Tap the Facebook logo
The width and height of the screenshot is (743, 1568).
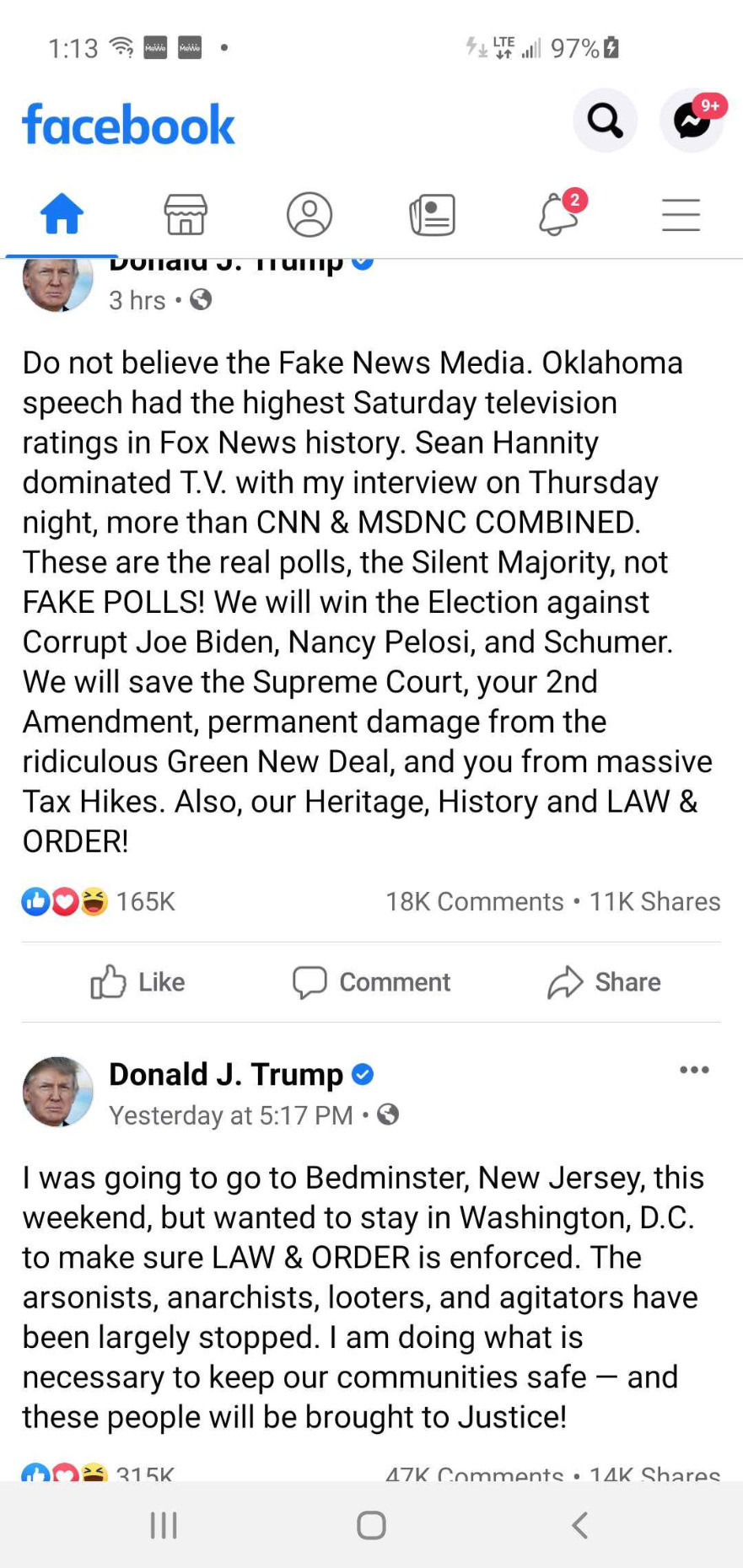pyautogui.click(x=128, y=125)
